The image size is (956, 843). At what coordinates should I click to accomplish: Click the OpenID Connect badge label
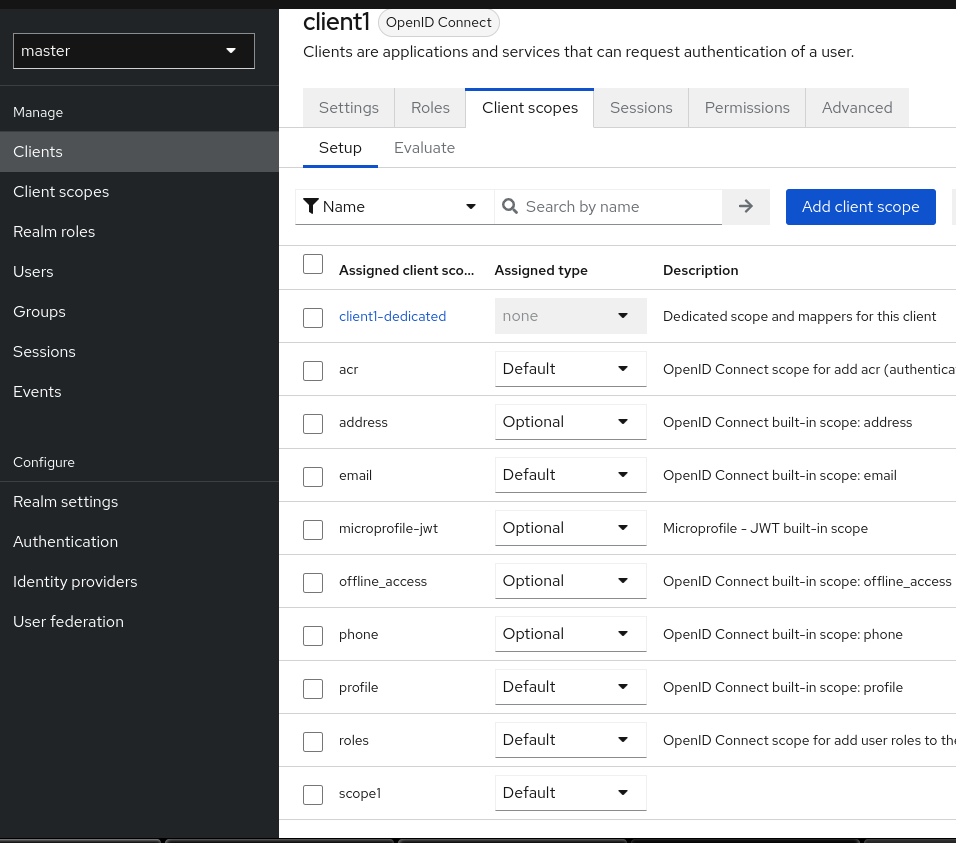[438, 23]
